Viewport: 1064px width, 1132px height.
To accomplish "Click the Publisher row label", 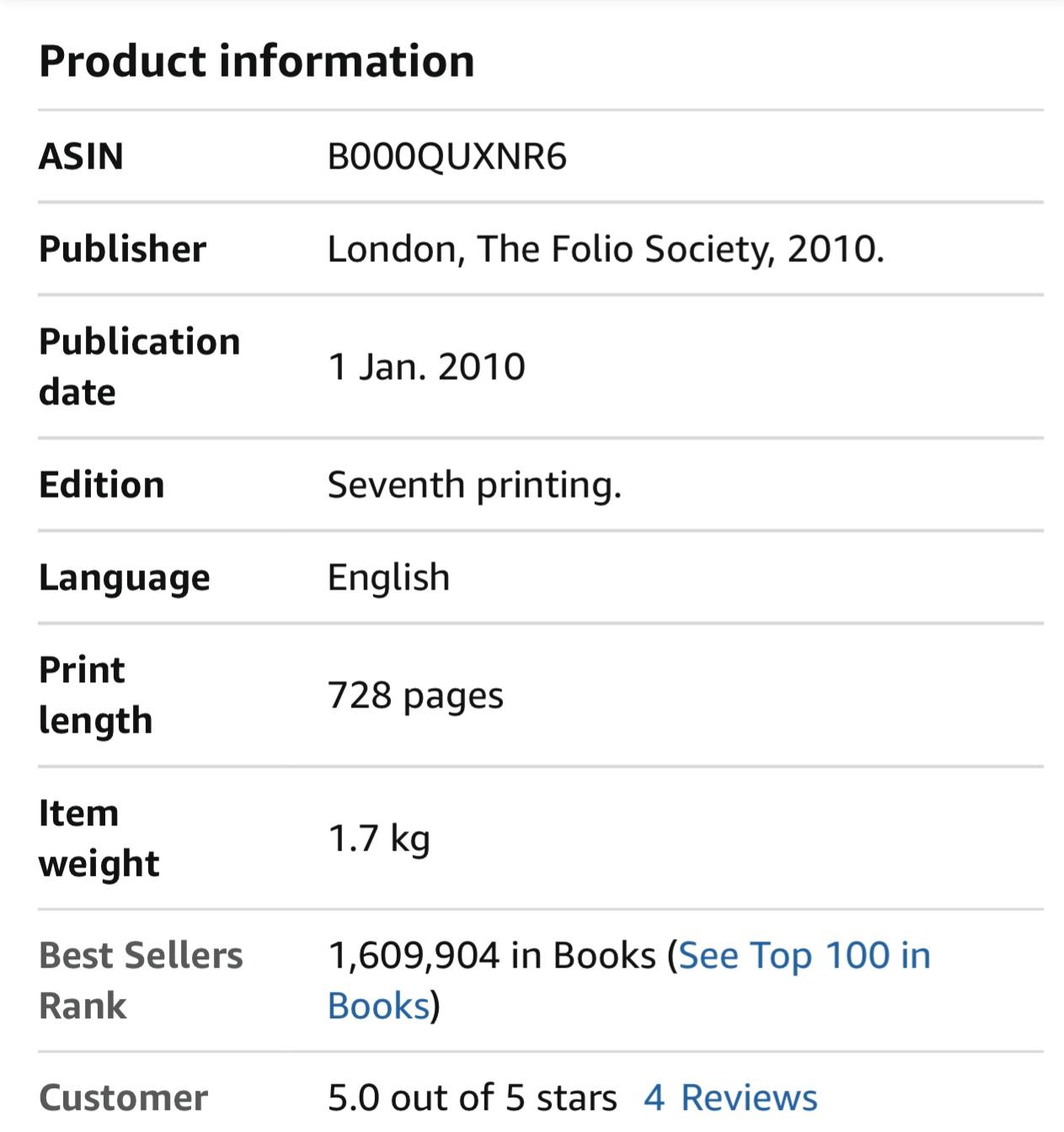I will tap(122, 249).
